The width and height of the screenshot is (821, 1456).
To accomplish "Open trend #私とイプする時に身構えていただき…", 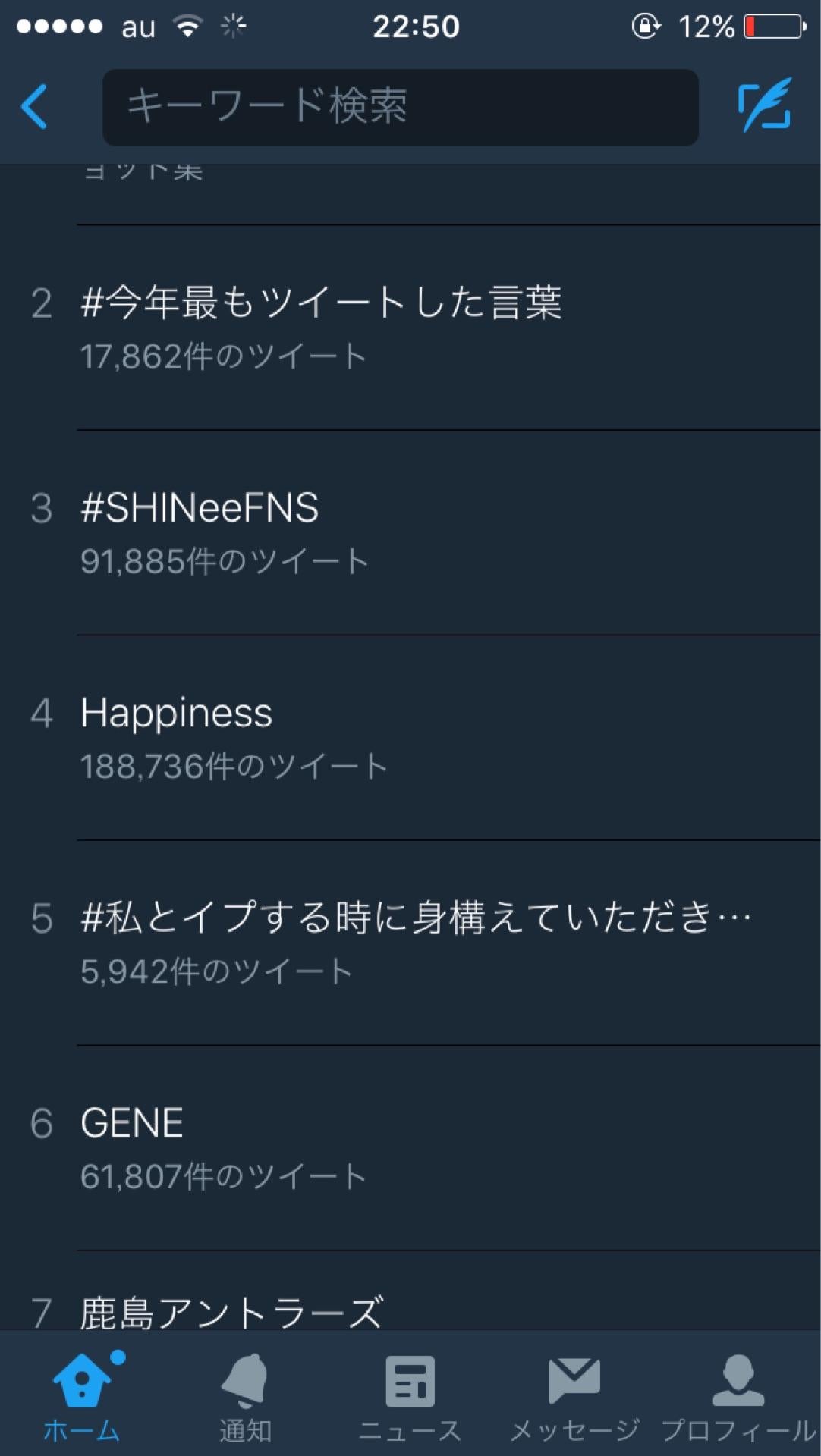I will (416, 918).
